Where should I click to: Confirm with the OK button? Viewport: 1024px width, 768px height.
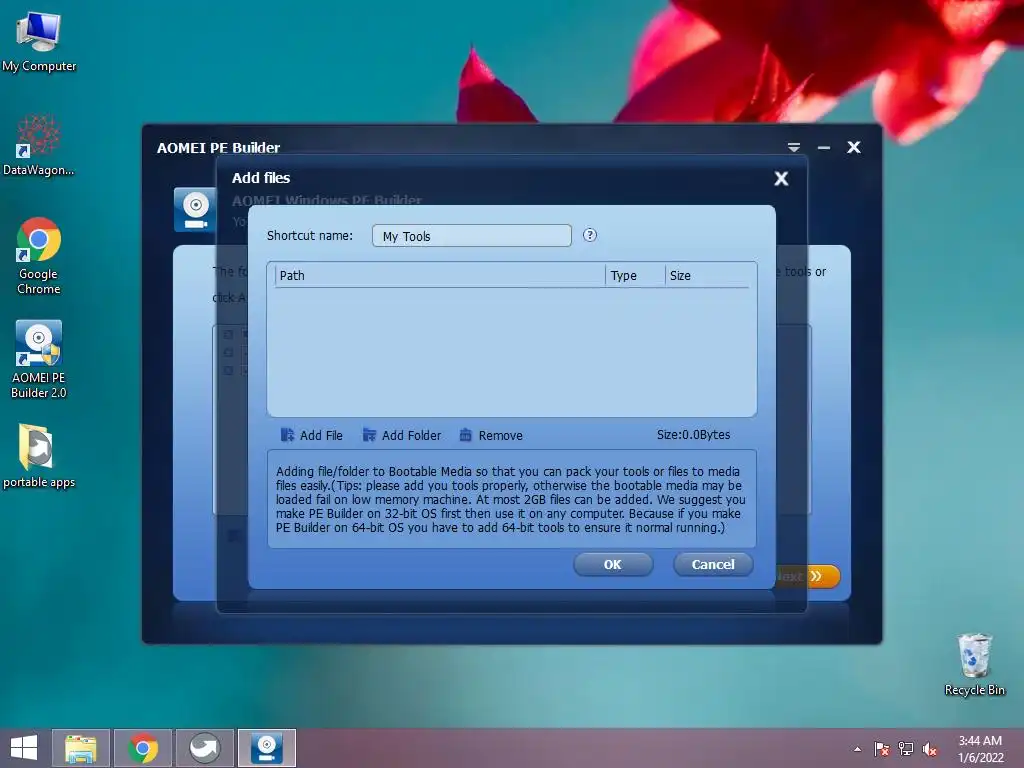point(613,564)
